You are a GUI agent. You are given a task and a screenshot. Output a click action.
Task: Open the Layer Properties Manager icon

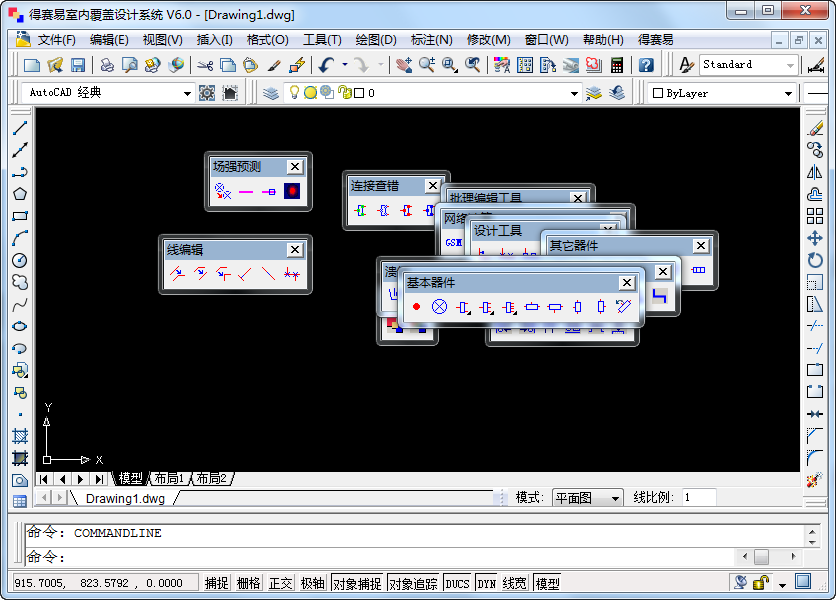tap(271, 93)
